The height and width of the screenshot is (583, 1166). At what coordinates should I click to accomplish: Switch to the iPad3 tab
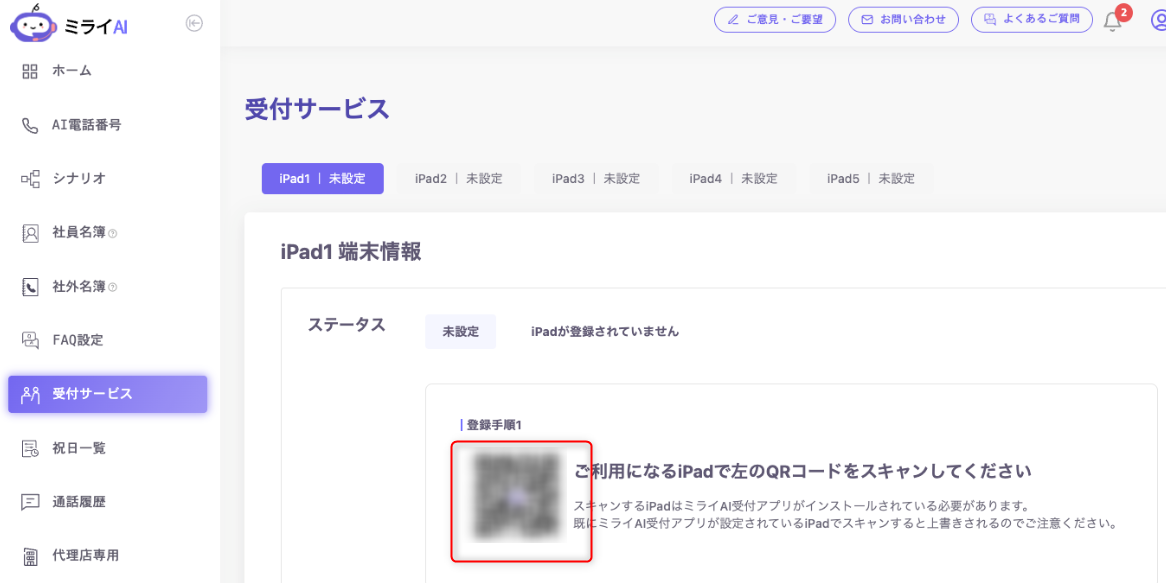(x=595, y=179)
